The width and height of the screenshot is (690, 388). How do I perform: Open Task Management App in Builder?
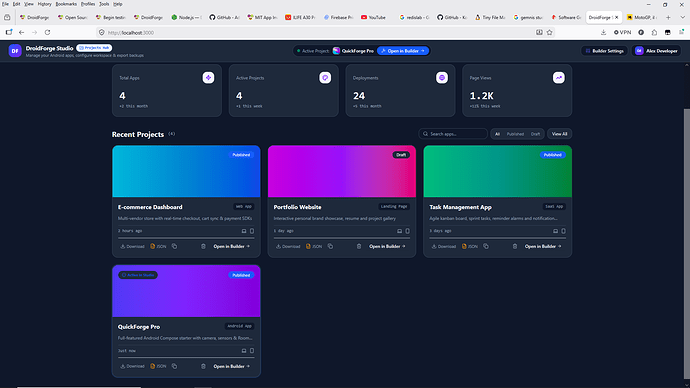[543, 246]
